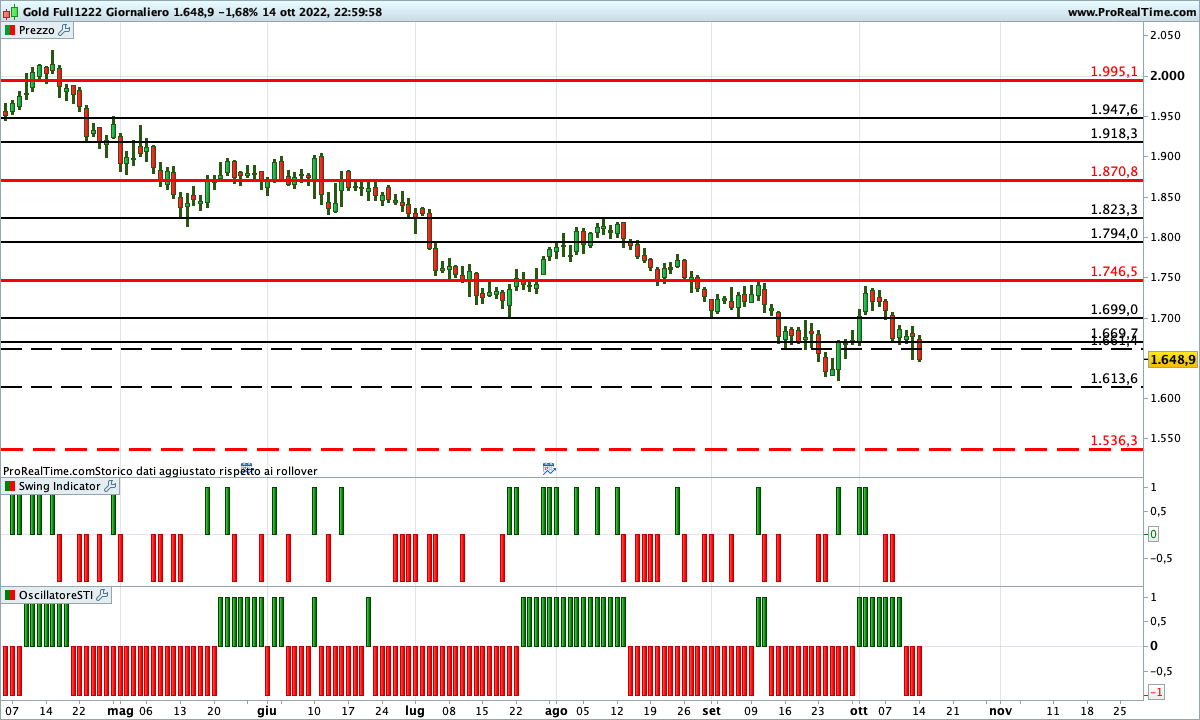The image size is (1200, 720).
Task: Click the yellow current price tag 1.648,9
Action: pos(1172,359)
